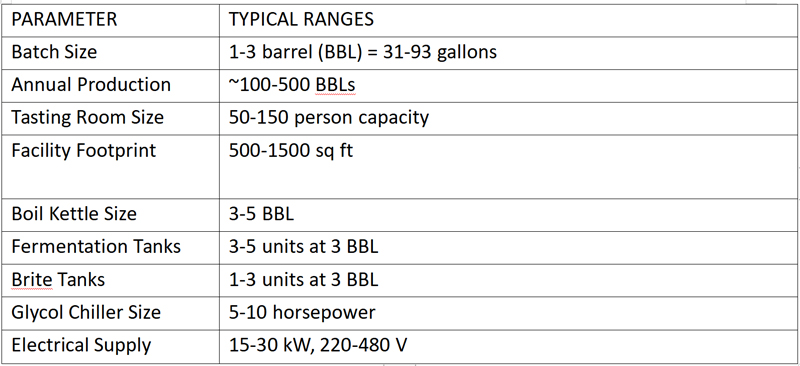Click the underlined word Brite

click(32, 280)
